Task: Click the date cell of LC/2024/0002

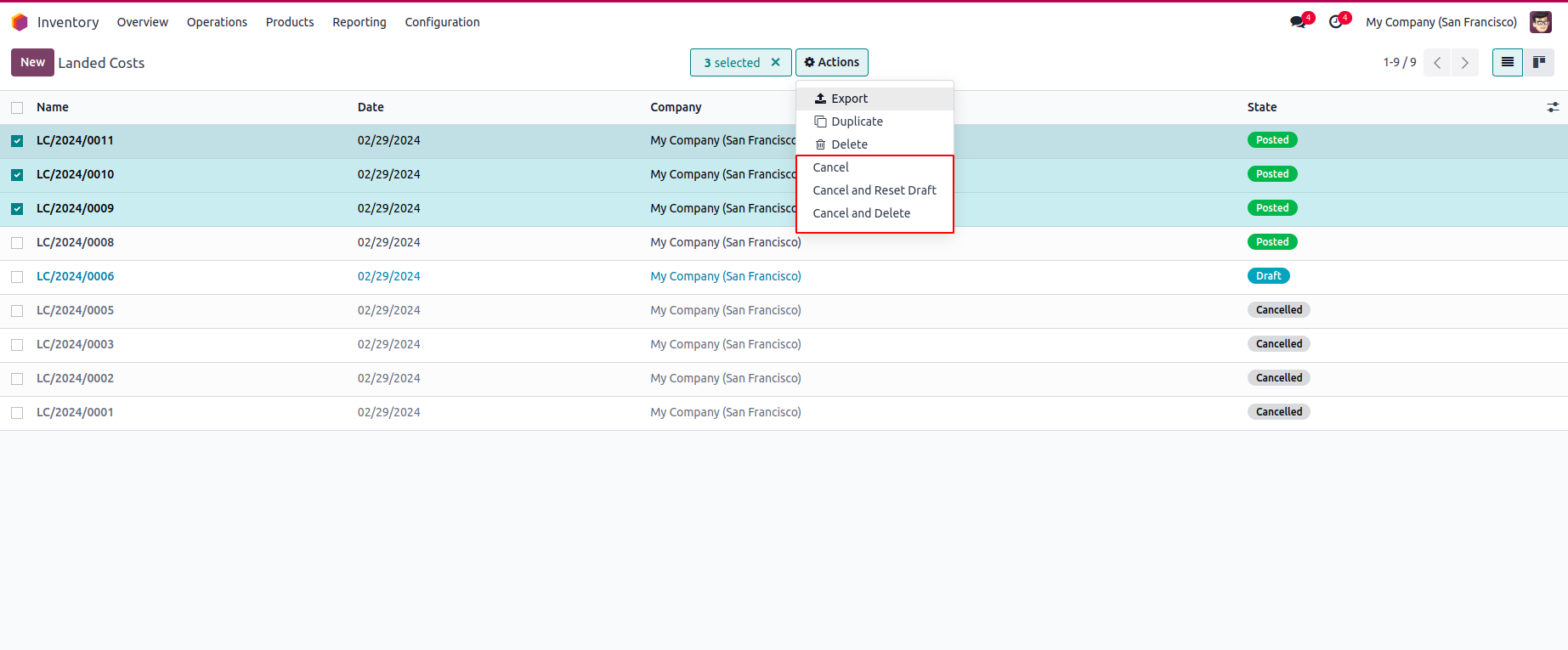Action: (388, 378)
